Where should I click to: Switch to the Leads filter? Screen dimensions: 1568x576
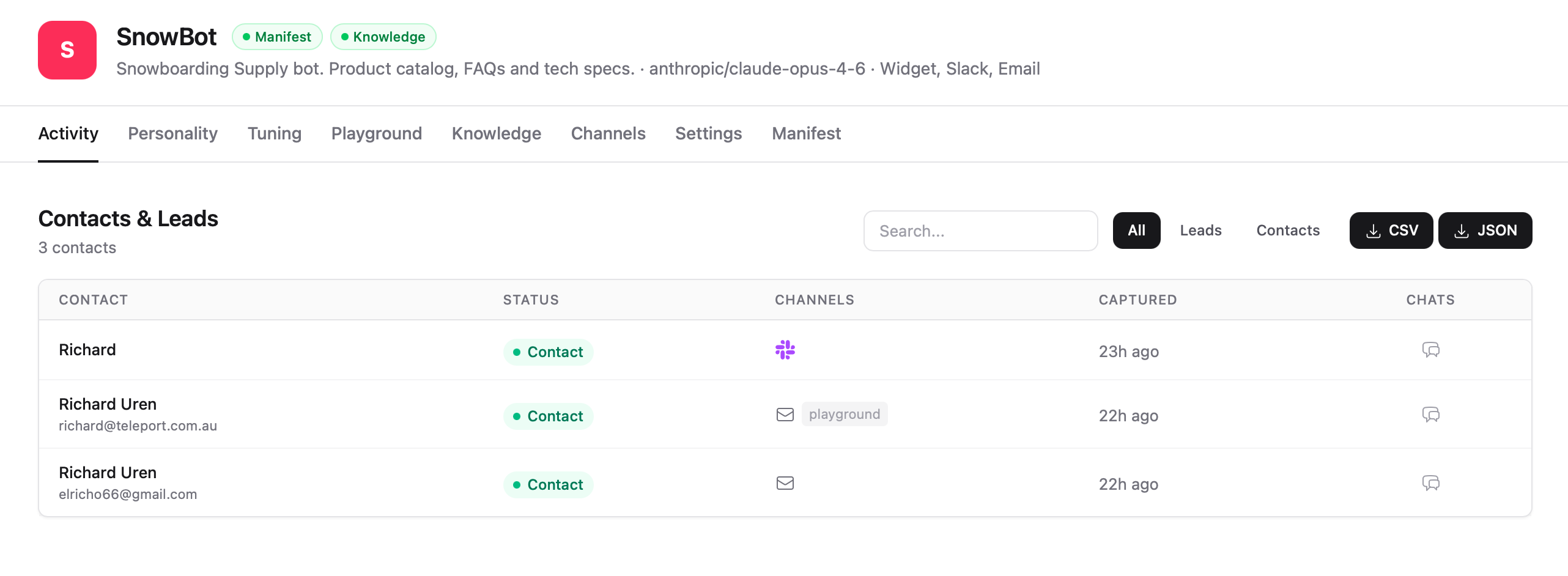pos(1200,231)
